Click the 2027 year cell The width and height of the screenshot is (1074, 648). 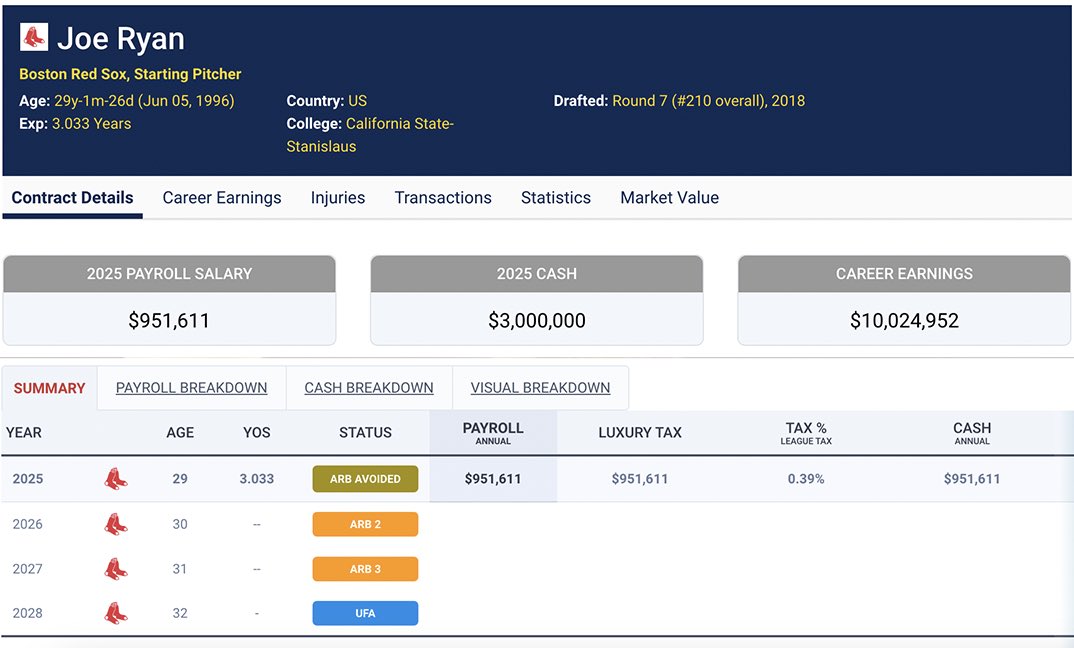(x=27, y=569)
